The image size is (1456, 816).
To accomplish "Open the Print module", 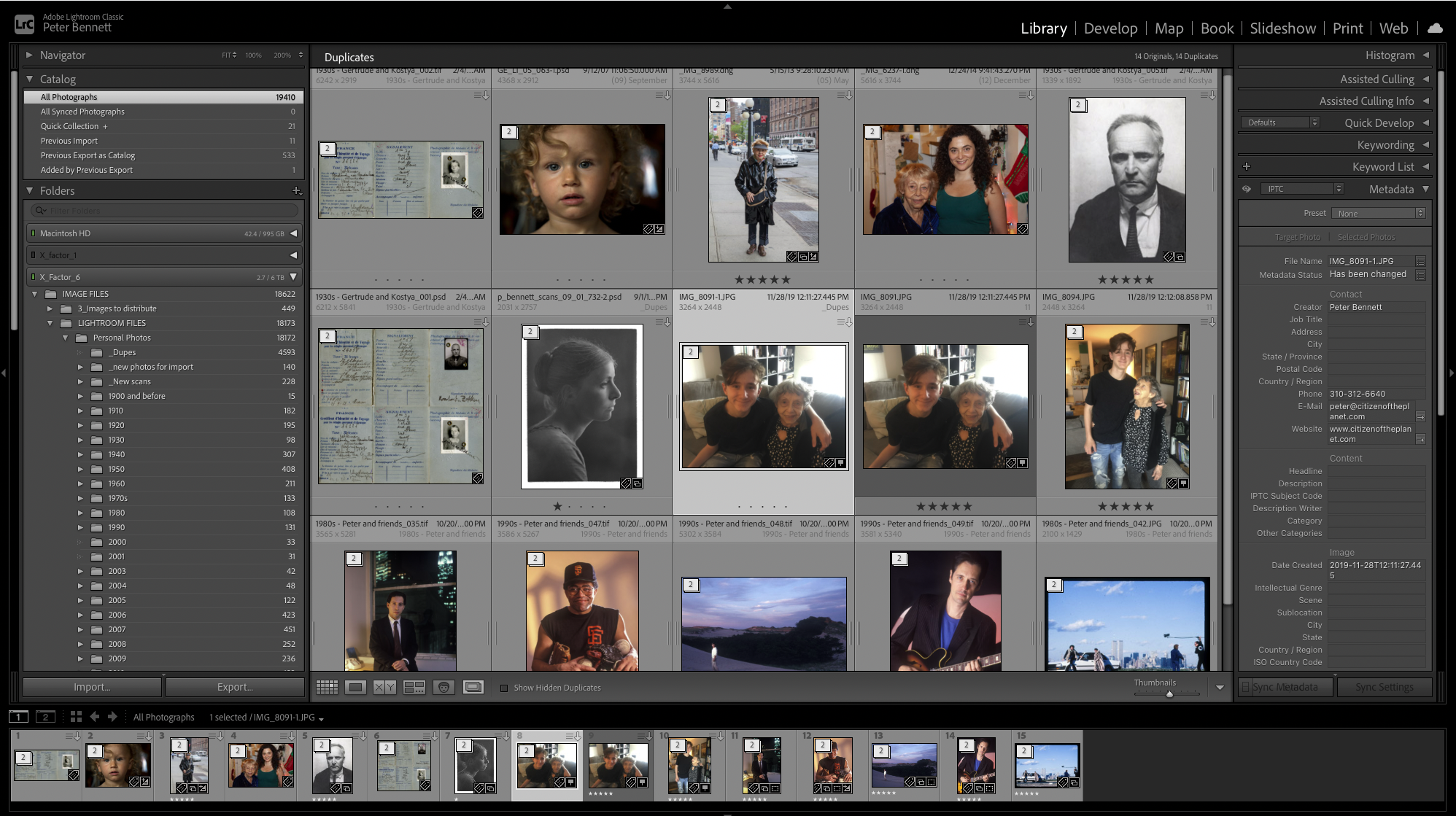I will pyautogui.click(x=1347, y=28).
